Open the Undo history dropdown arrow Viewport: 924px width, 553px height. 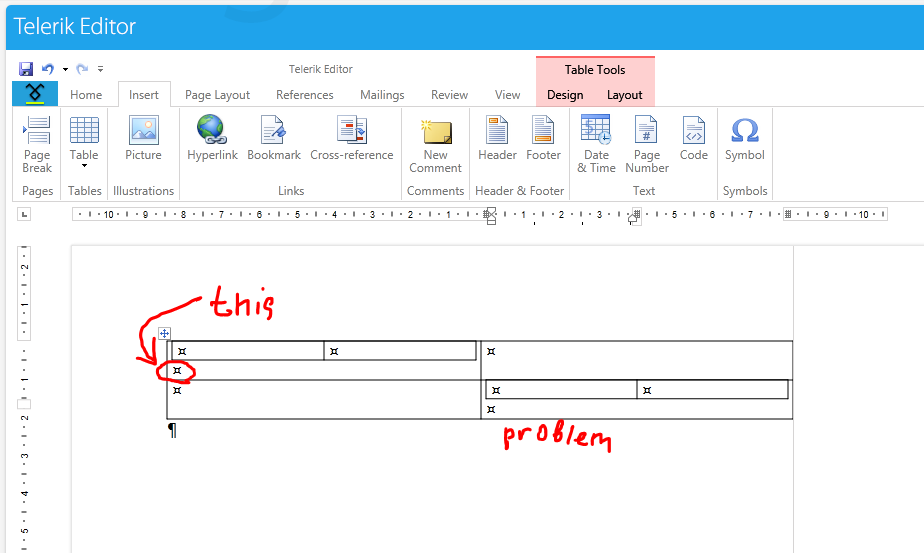65,70
